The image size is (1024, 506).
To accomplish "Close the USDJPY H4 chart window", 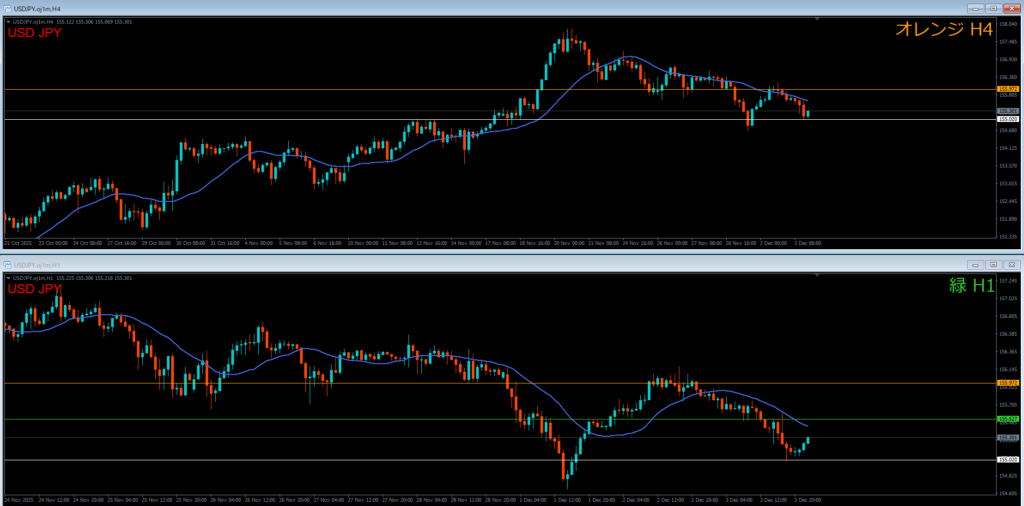I will (1010, 7).
